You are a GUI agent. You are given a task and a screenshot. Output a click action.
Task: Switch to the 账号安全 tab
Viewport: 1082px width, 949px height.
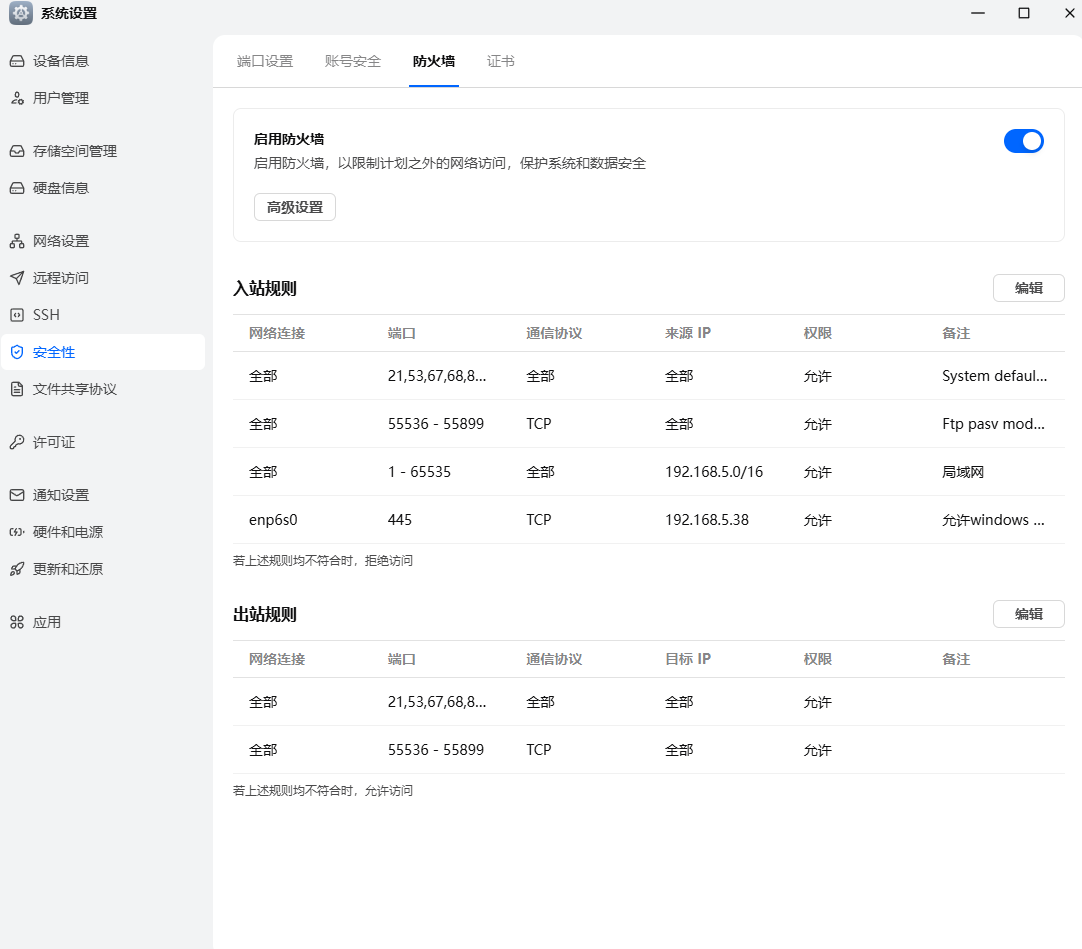[x=353, y=61]
